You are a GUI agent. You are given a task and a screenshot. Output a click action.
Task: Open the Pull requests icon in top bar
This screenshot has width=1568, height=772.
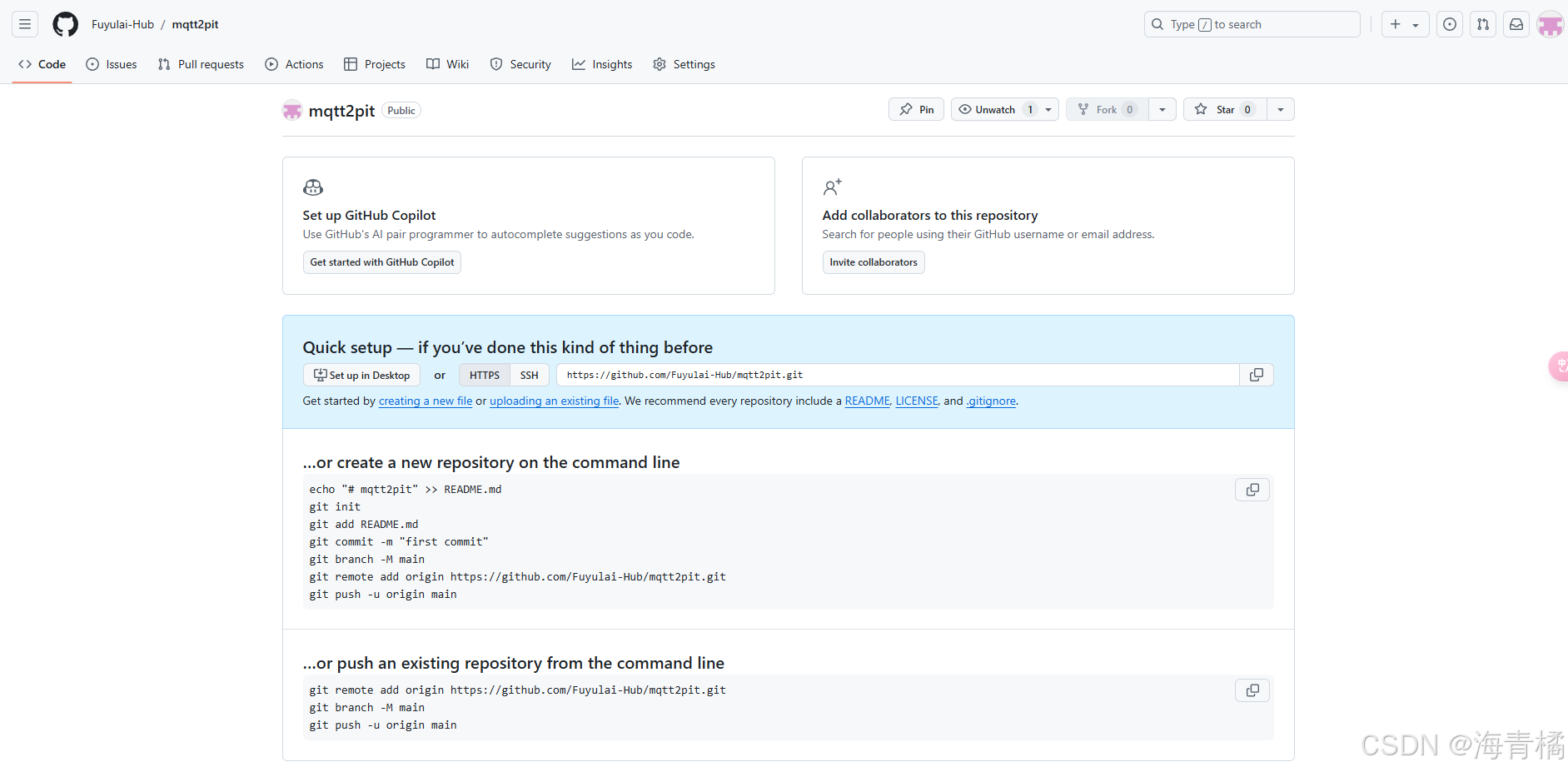point(1483,24)
